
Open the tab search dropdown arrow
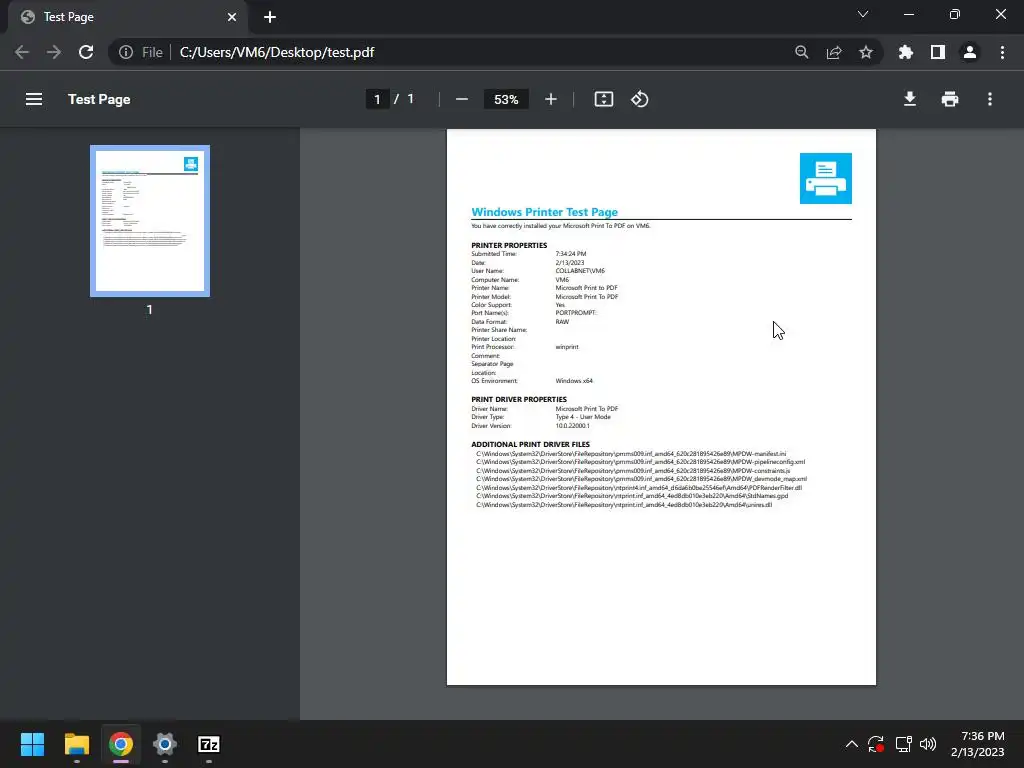[x=863, y=14]
